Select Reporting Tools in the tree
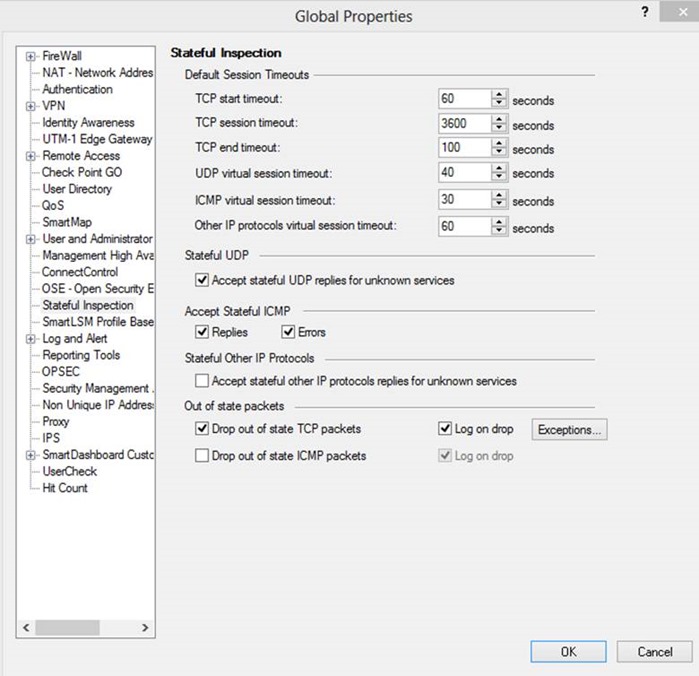The width and height of the screenshot is (699, 676). coord(81,355)
